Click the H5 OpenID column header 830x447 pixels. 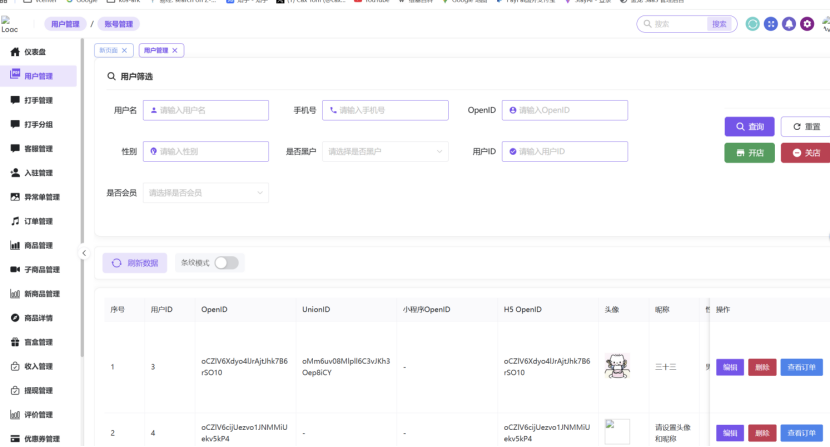(522, 309)
